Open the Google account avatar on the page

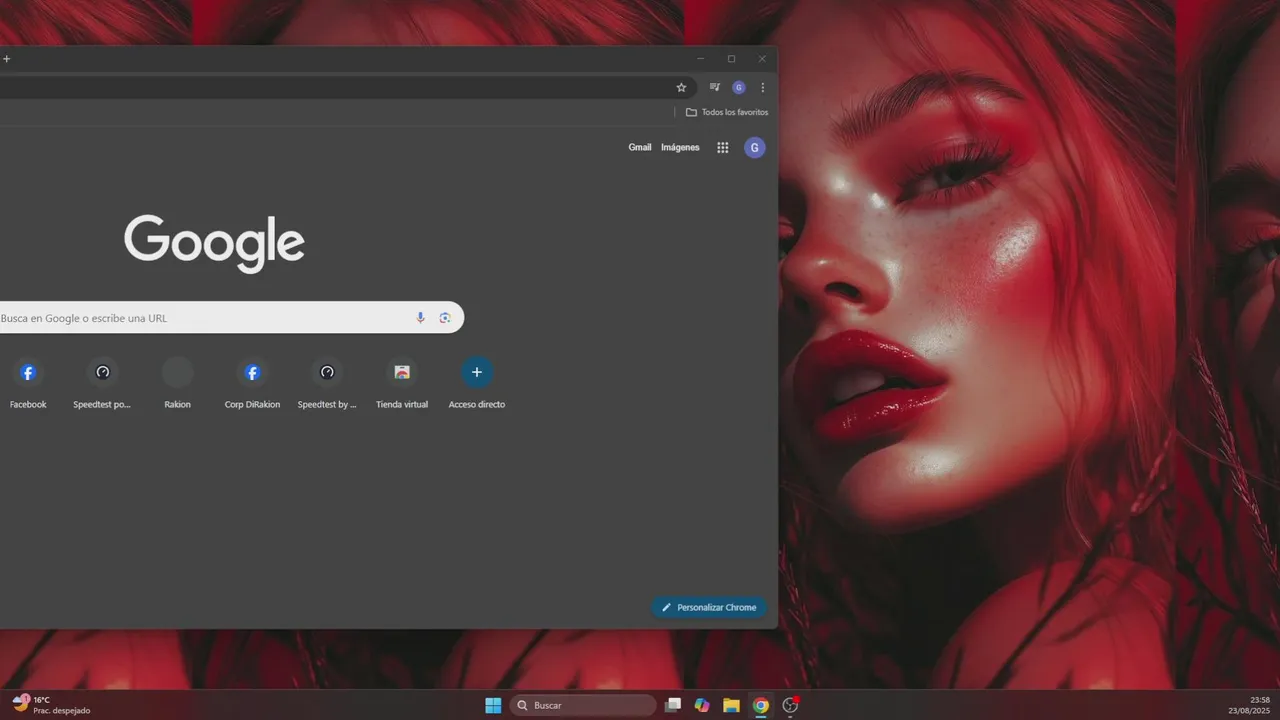[755, 148]
